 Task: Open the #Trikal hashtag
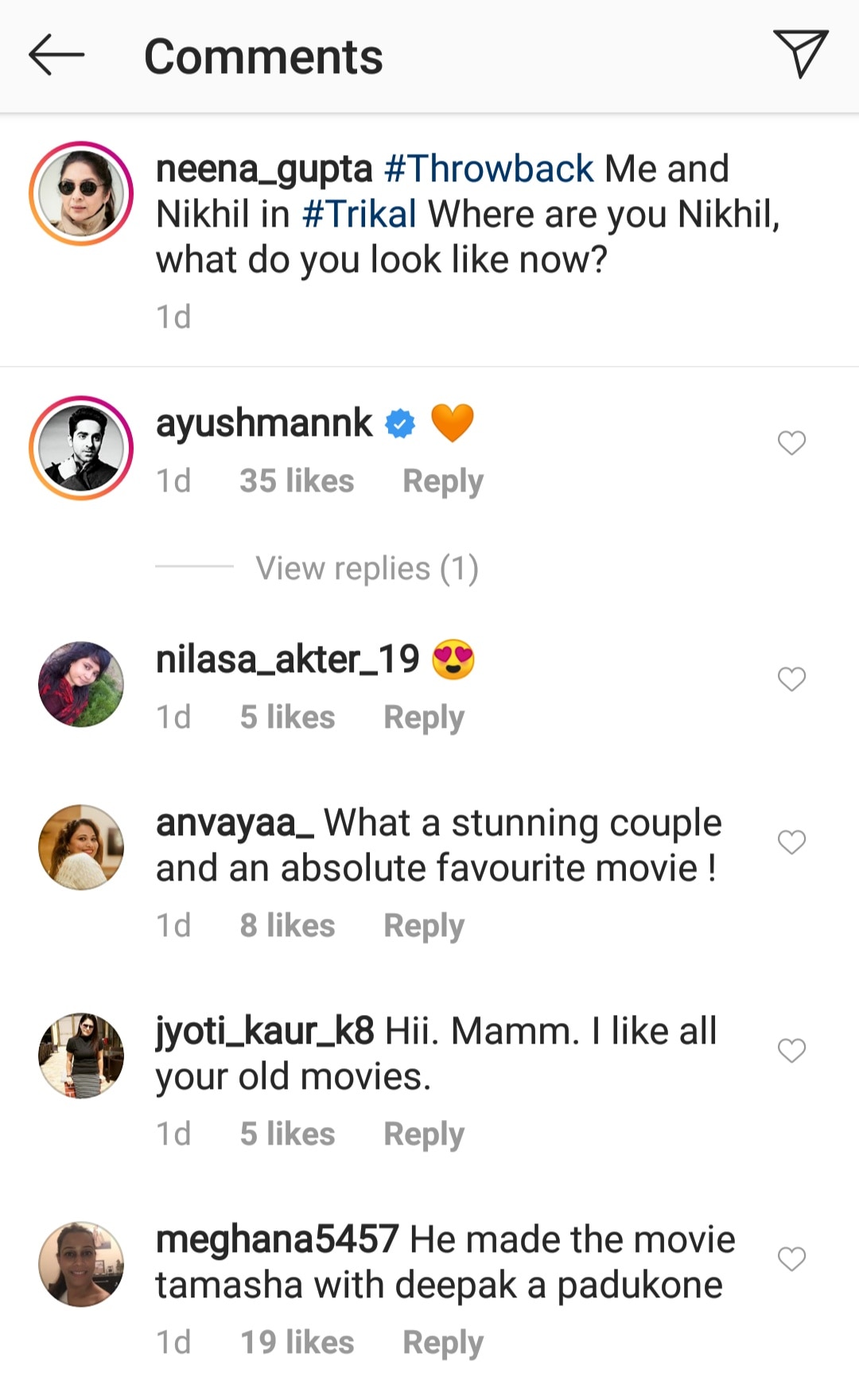360,214
